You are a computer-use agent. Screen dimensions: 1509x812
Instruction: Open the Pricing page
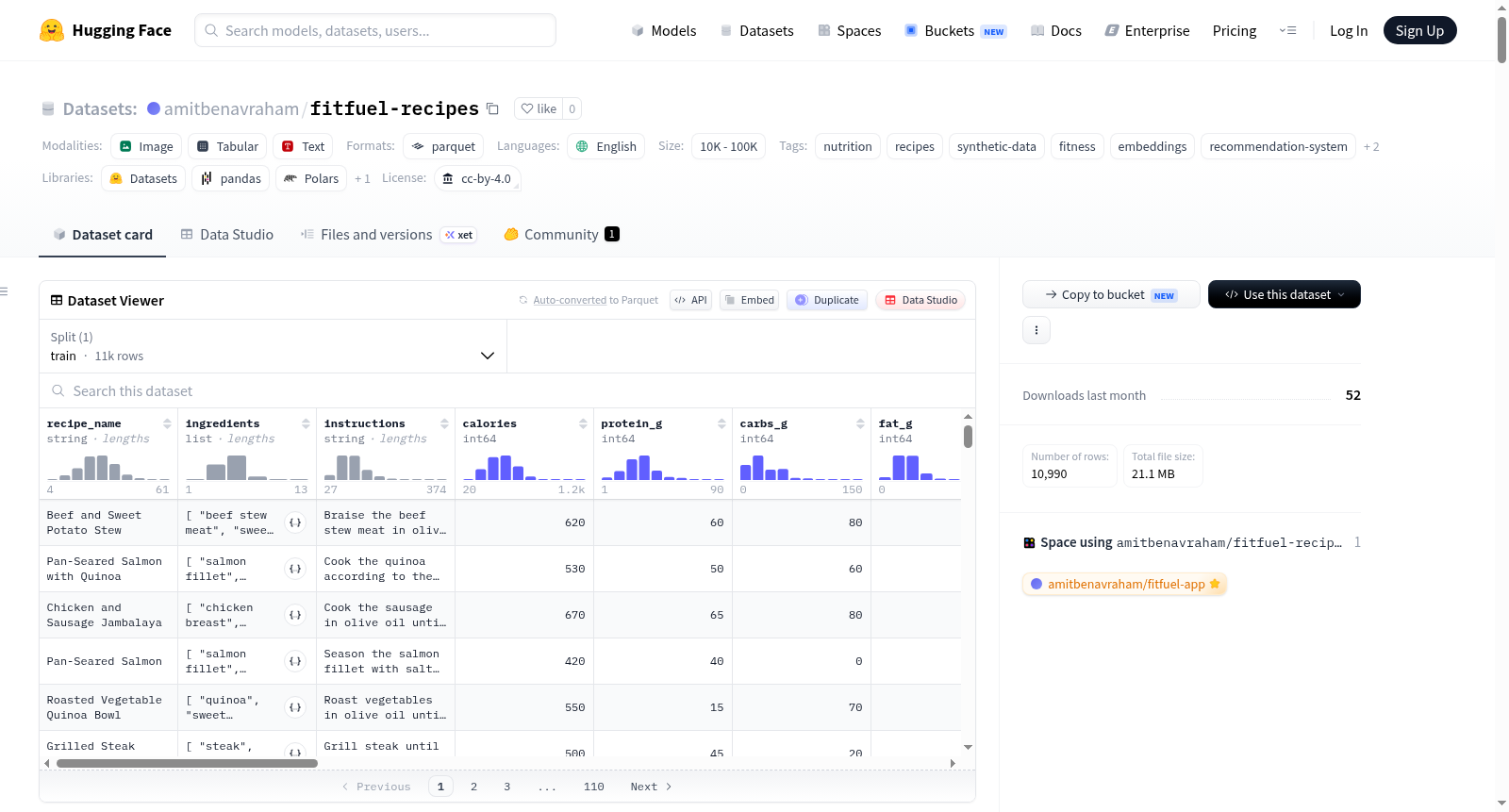click(x=1235, y=30)
